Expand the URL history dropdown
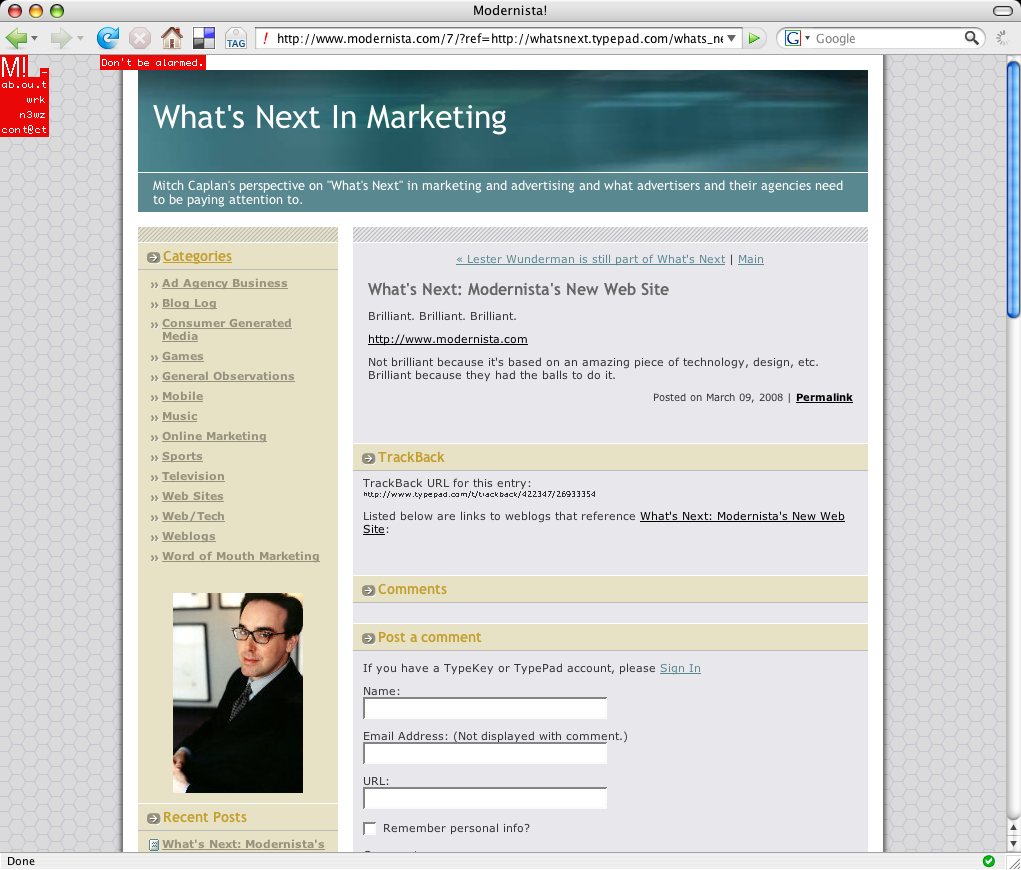The height and width of the screenshot is (870, 1021). (x=732, y=38)
